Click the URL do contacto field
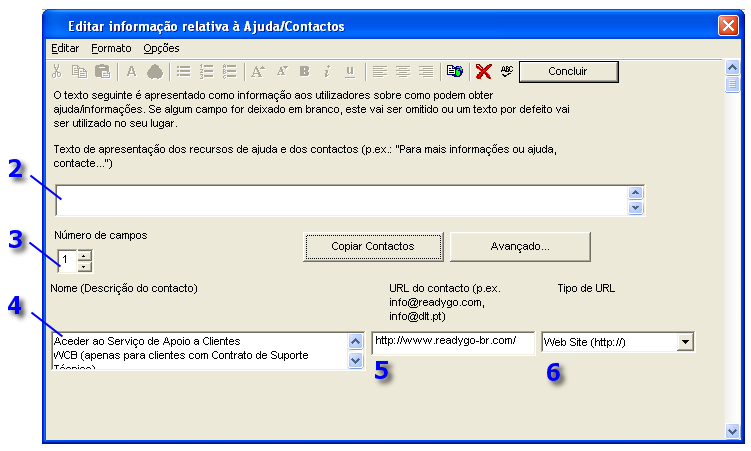This screenshot has width=751, height=451. (453, 342)
